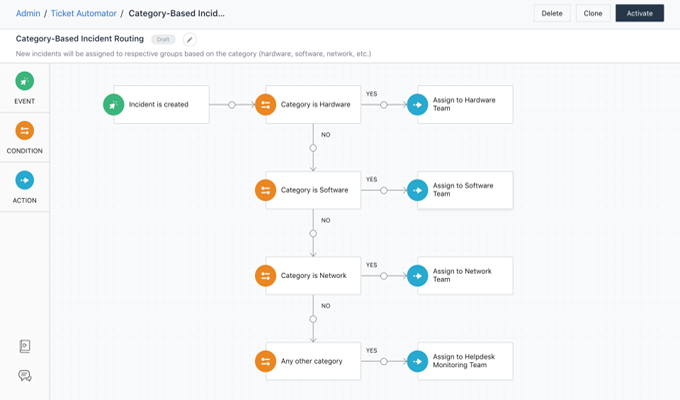Screen dimensions: 680x400
Task: Click connector circle below Category is Hardware
Action: pos(313,148)
